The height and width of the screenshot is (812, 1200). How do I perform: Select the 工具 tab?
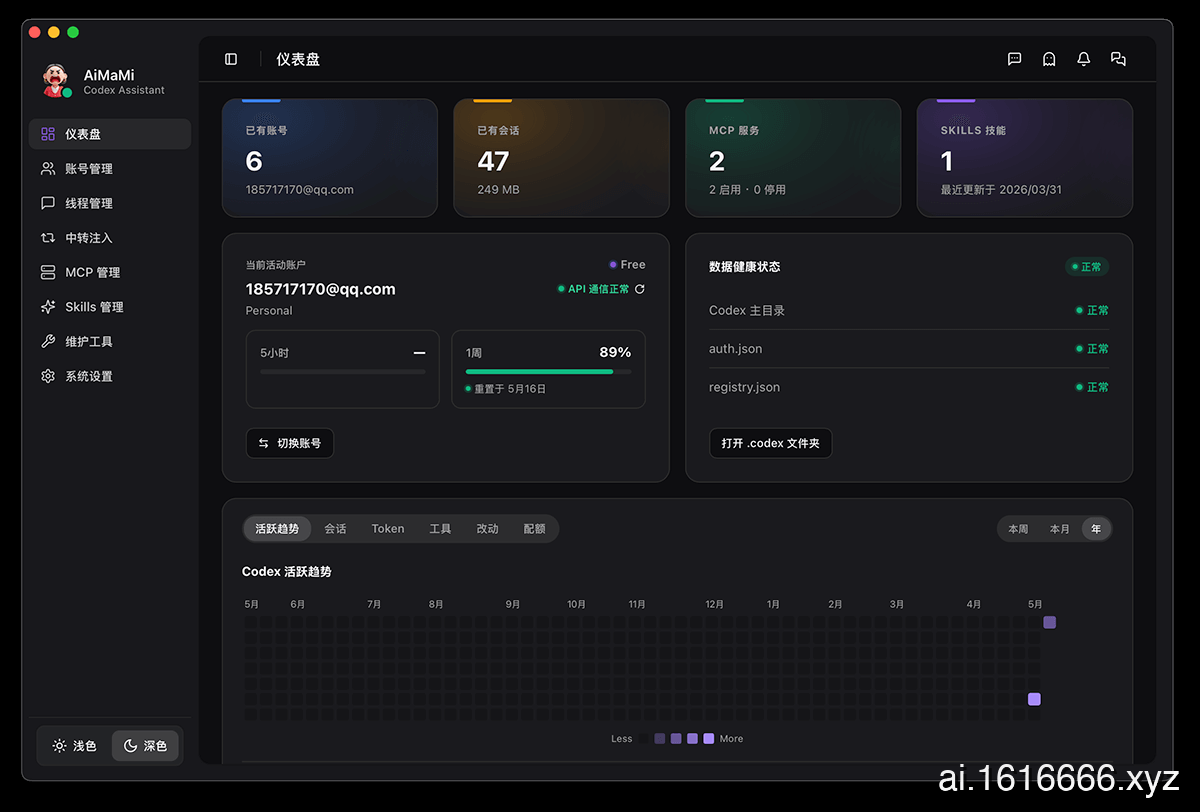[440, 529]
